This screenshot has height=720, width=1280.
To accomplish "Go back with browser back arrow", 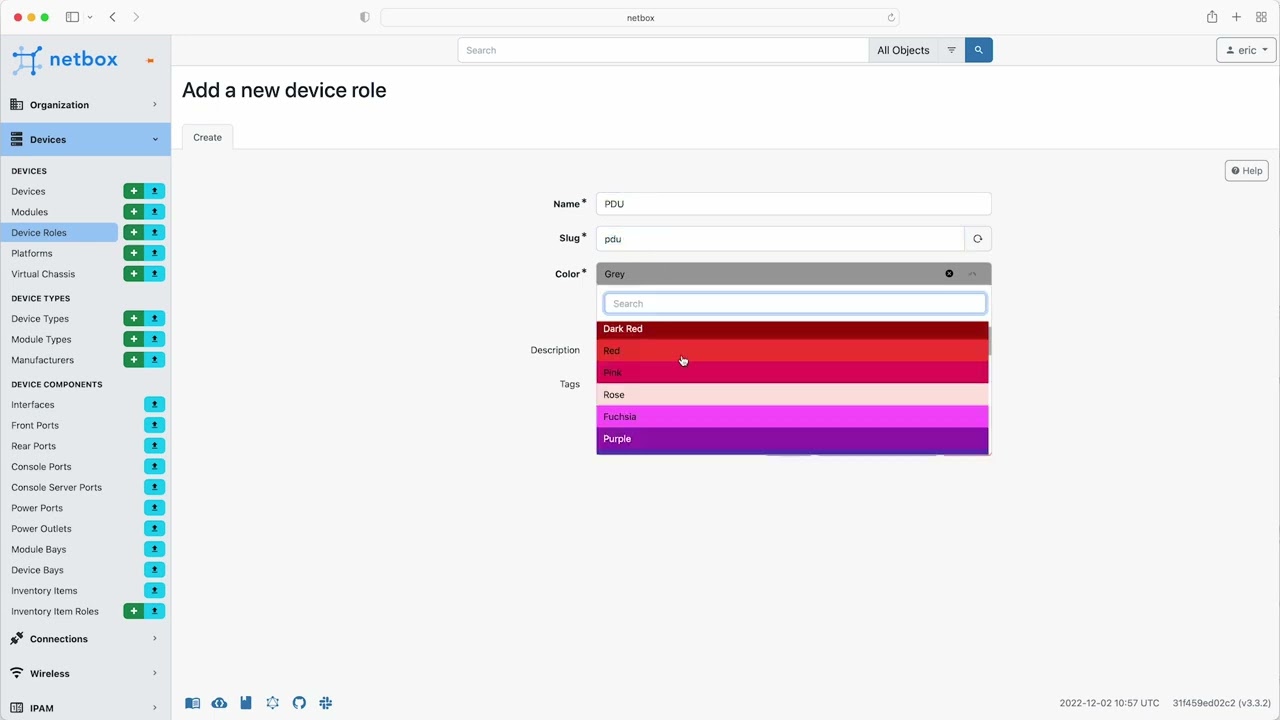I will (x=112, y=17).
